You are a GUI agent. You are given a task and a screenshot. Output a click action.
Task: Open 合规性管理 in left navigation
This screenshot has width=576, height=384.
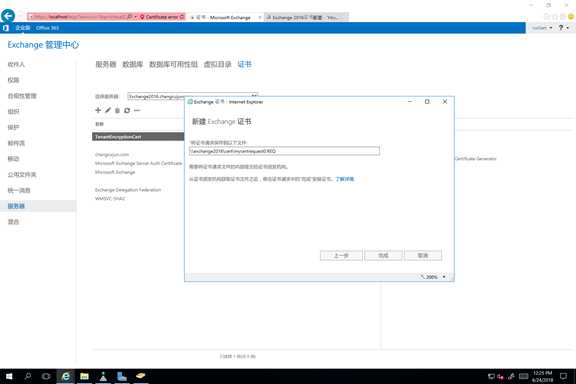[x=22, y=96]
